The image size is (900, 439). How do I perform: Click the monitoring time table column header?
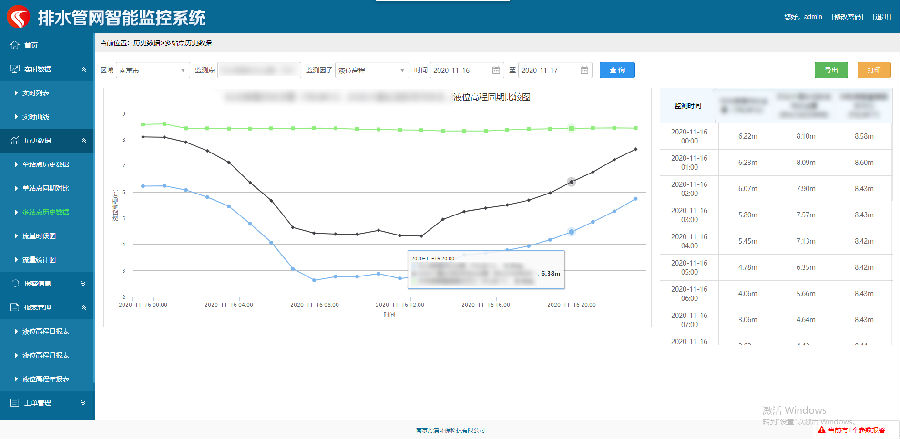pyautogui.click(x=687, y=106)
